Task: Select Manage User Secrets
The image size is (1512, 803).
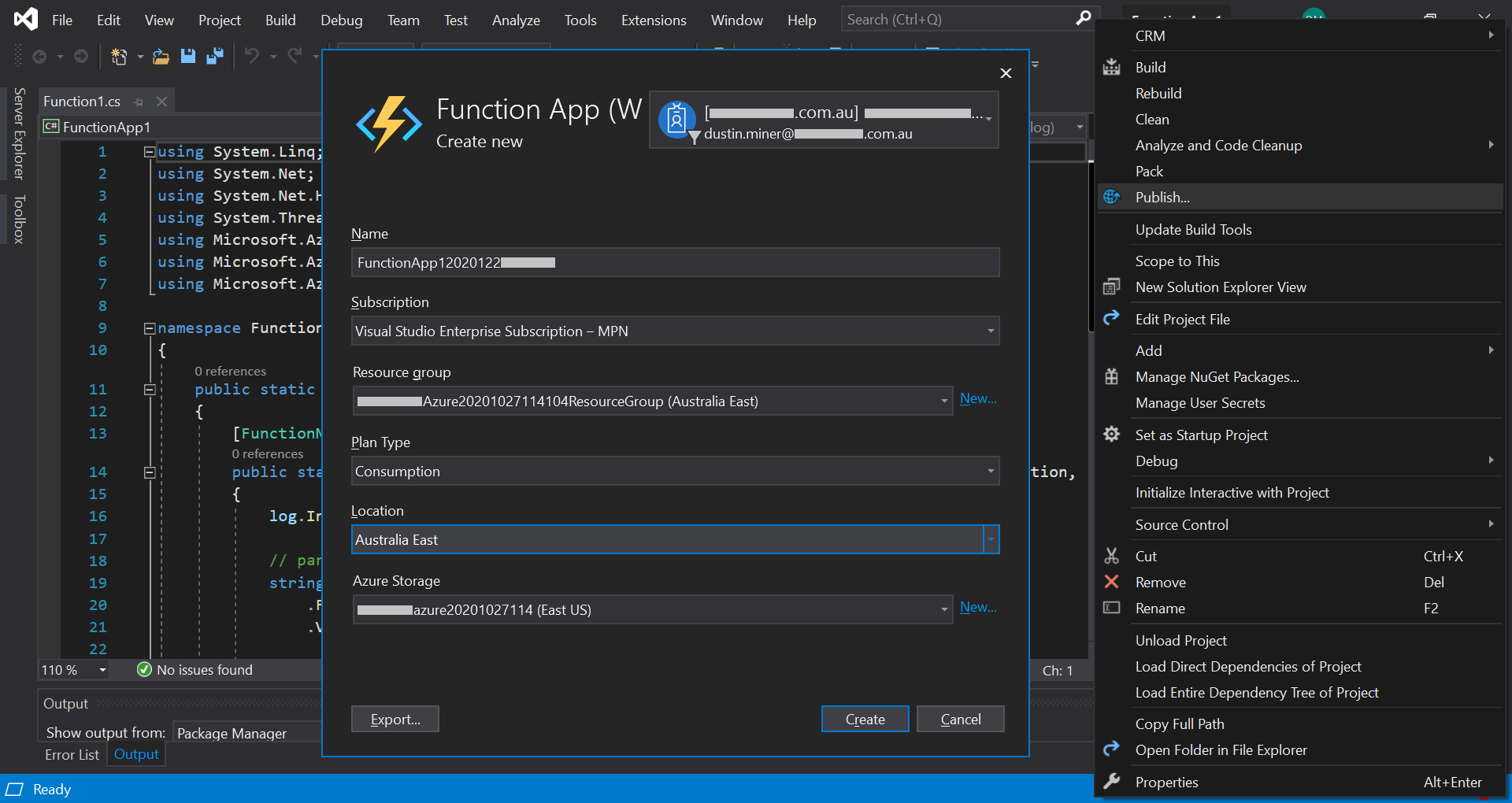Action: pyautogui.click(x=1300, y=402)
